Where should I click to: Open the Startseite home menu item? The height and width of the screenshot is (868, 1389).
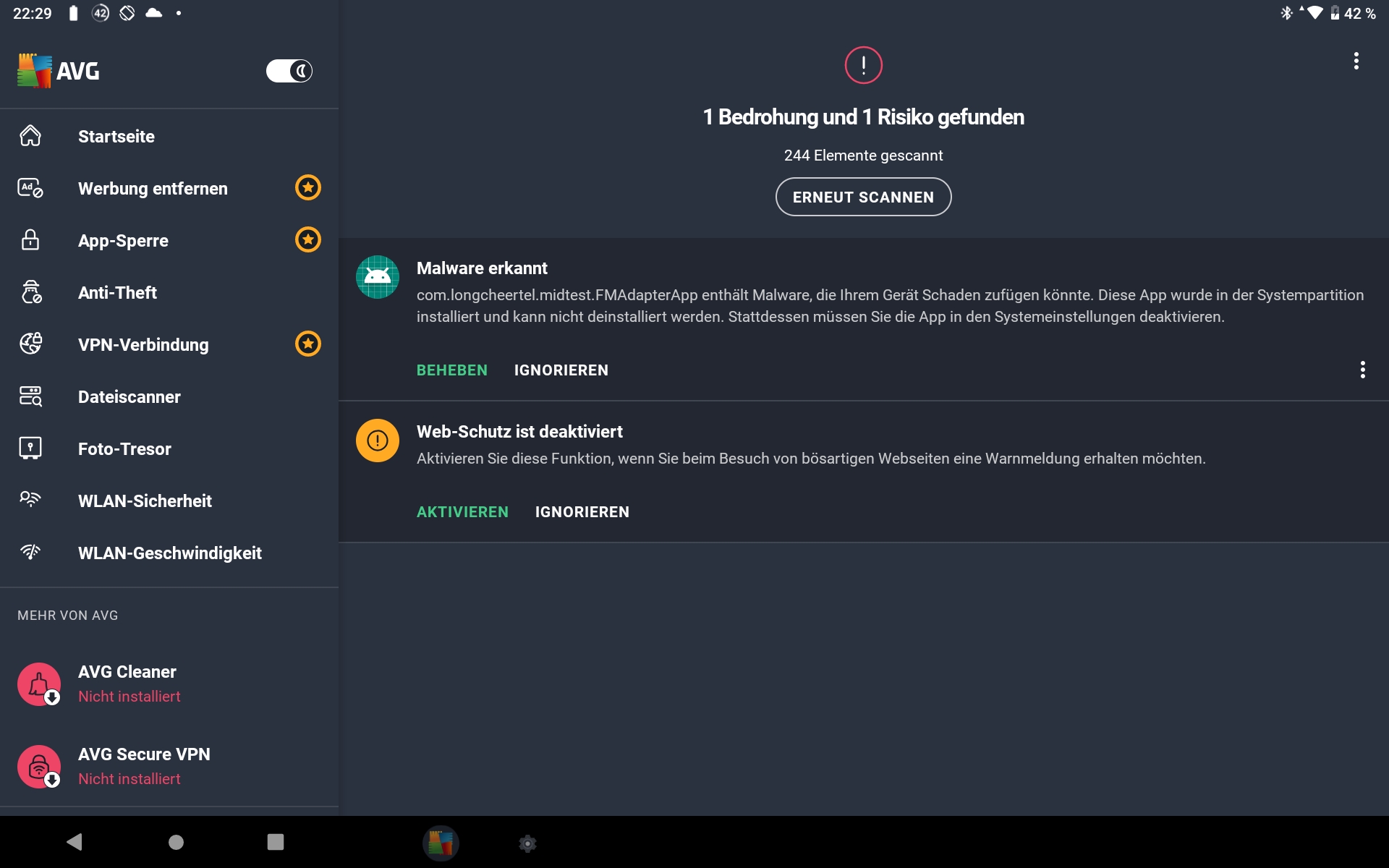coord(116,137)
